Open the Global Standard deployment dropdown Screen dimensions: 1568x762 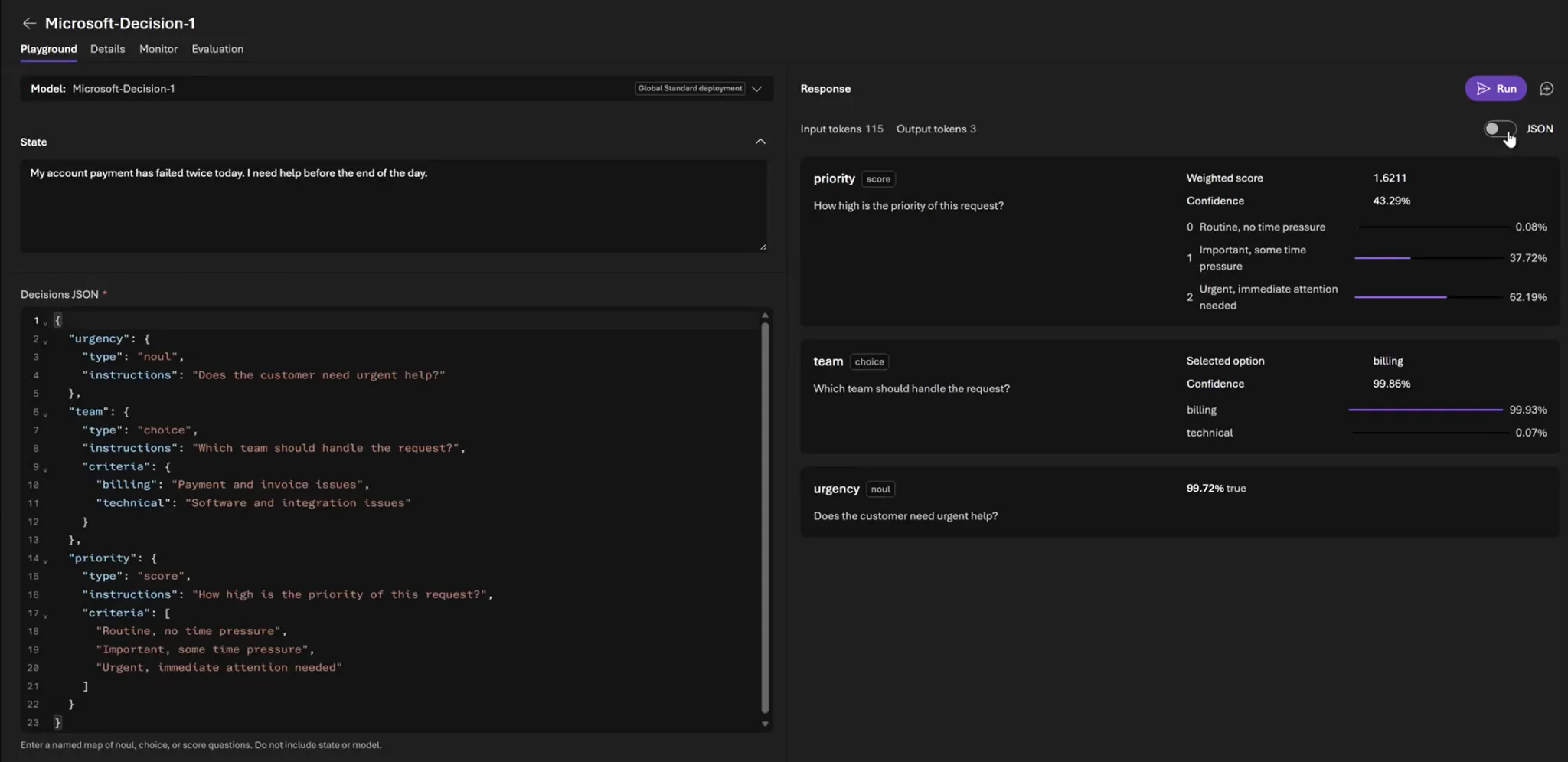click(756, 89)
